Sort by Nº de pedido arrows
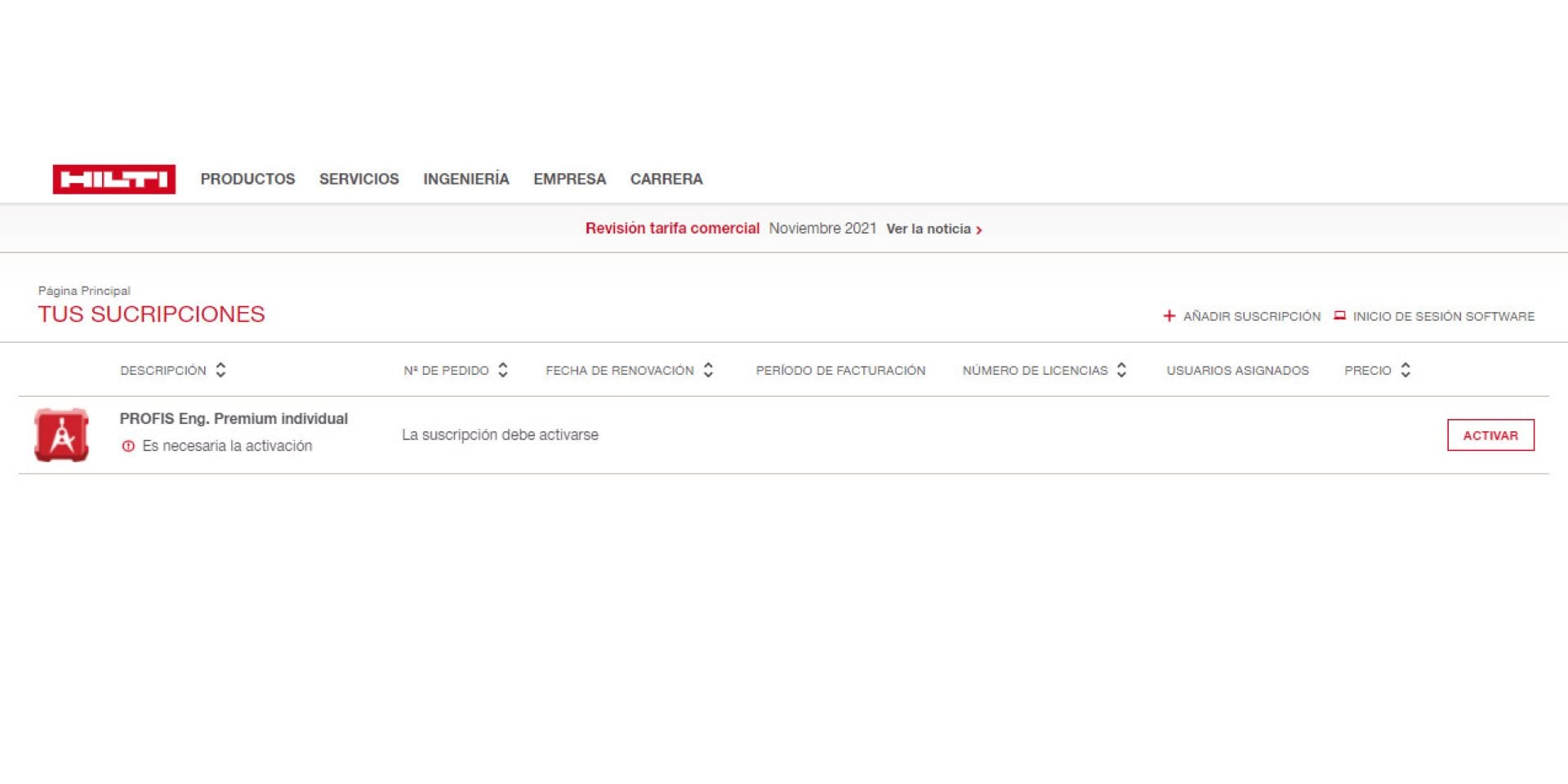1568x784 pixels. pyautogui.click(x=503, y=370)
